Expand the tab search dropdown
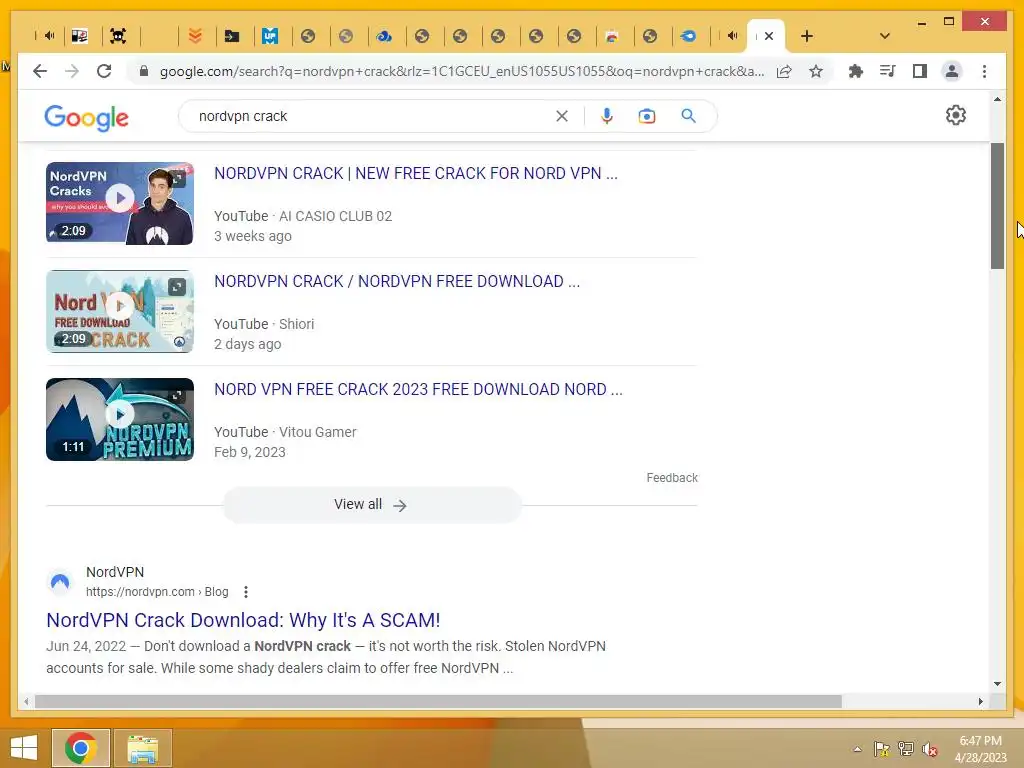 pos(884,36)
